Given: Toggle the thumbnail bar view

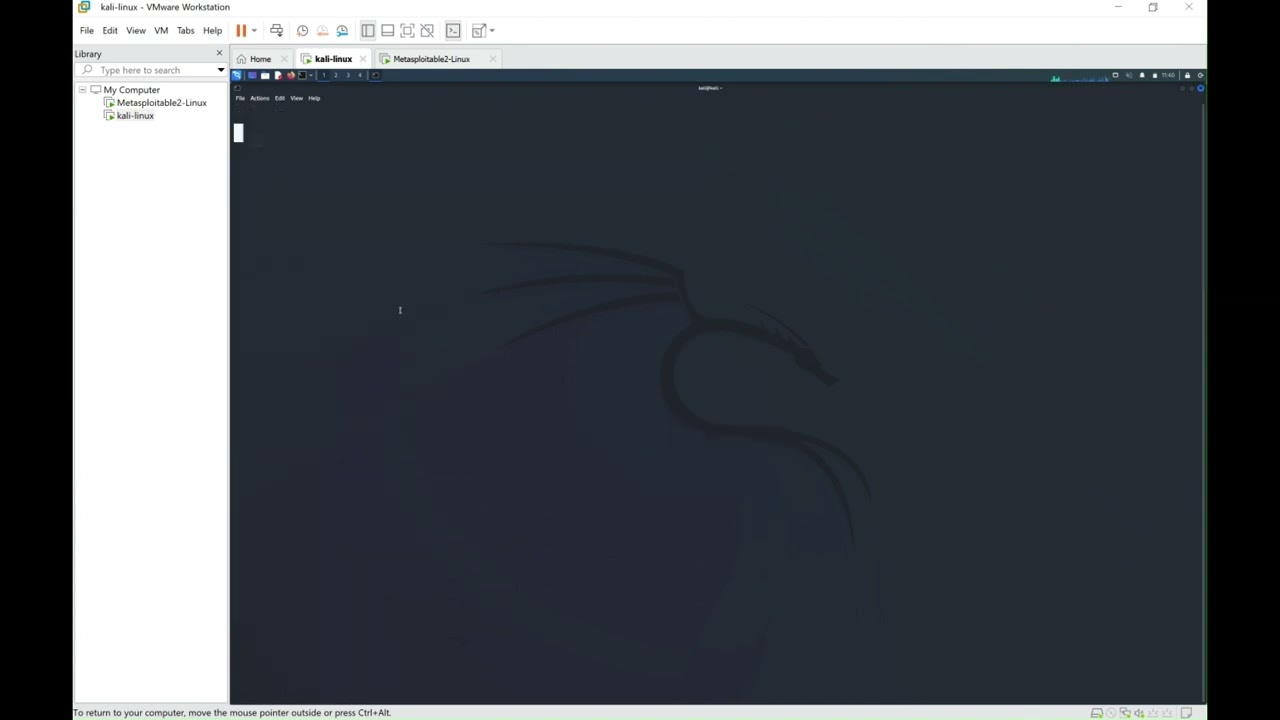Looking at the screenshot, I should click(388, 31).
